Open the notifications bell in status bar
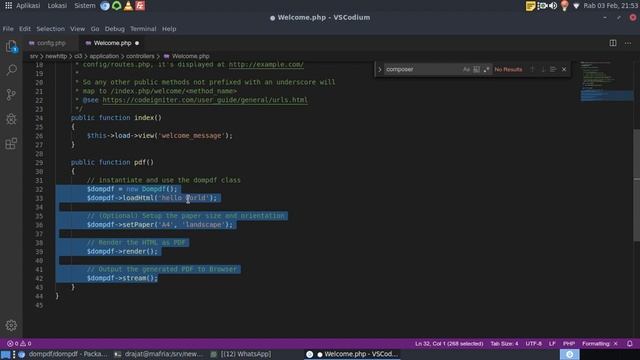This screenshot has height=360, width=640. [630, 344]
